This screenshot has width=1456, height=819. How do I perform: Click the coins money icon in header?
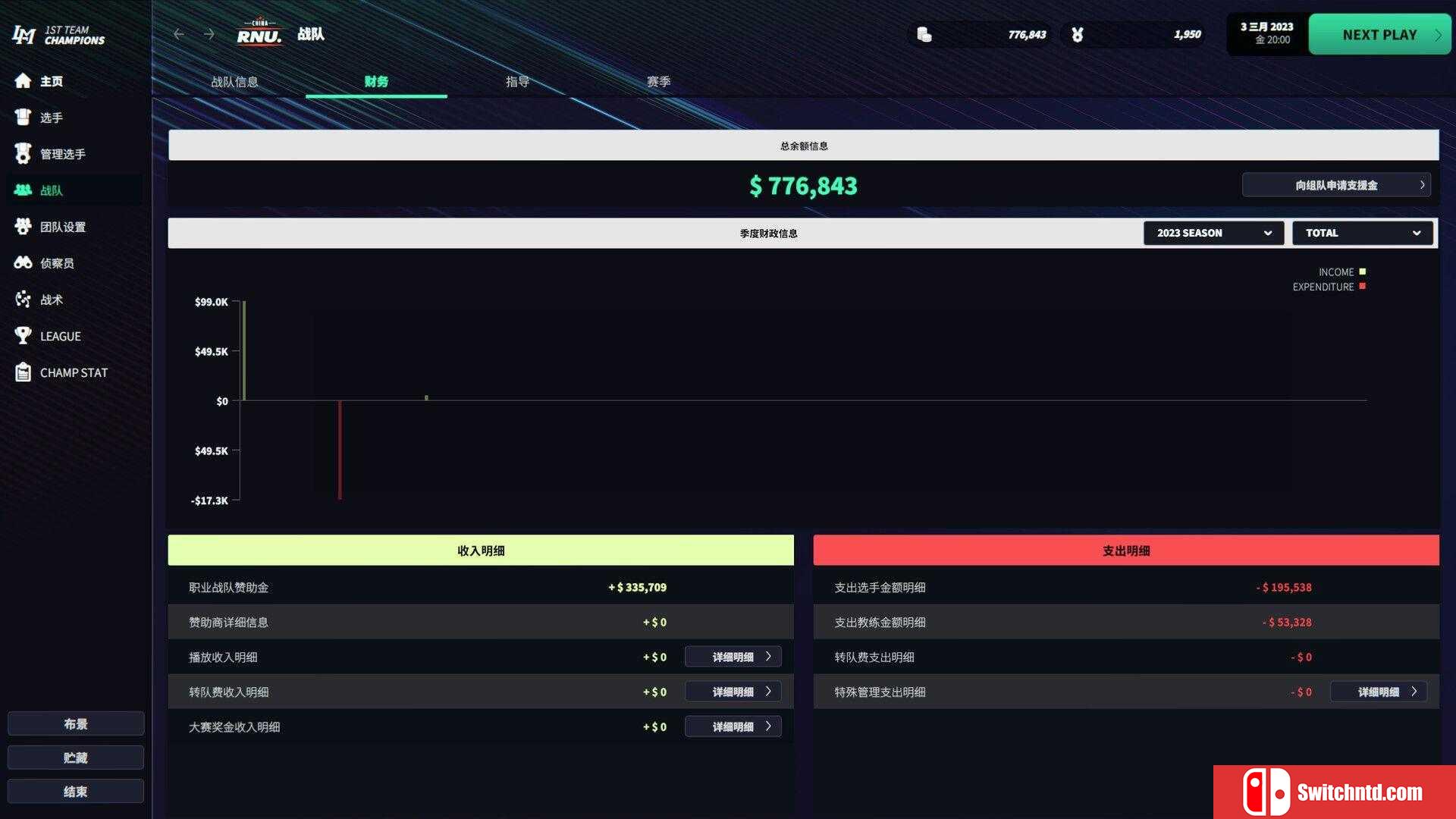[x=924, y=34]
